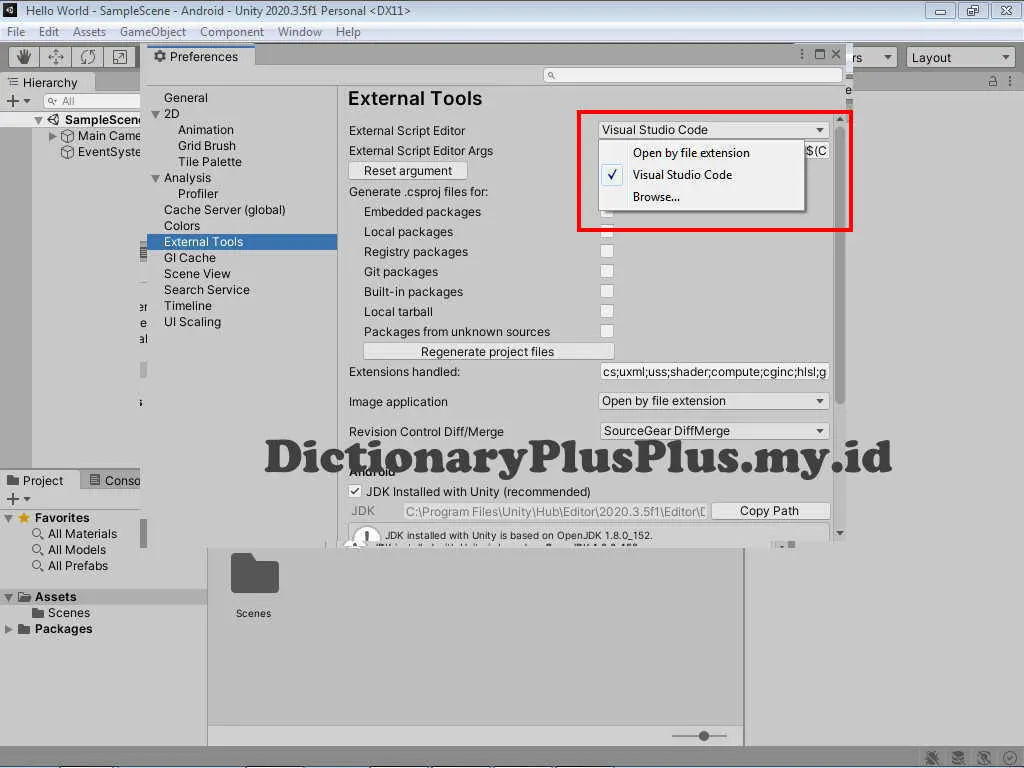Choose Visual Studio Code menu option

pyautogui.click(x=701, y=175)
